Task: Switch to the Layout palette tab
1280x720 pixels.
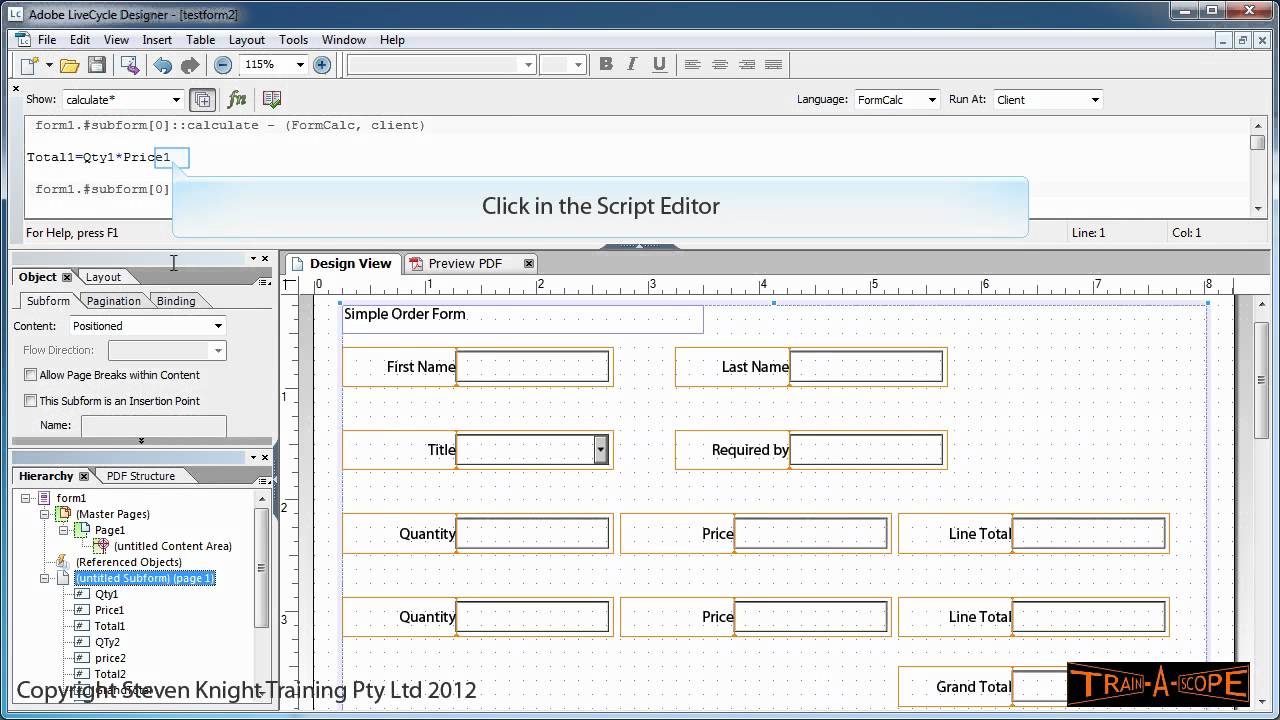Action: [103, 277]
